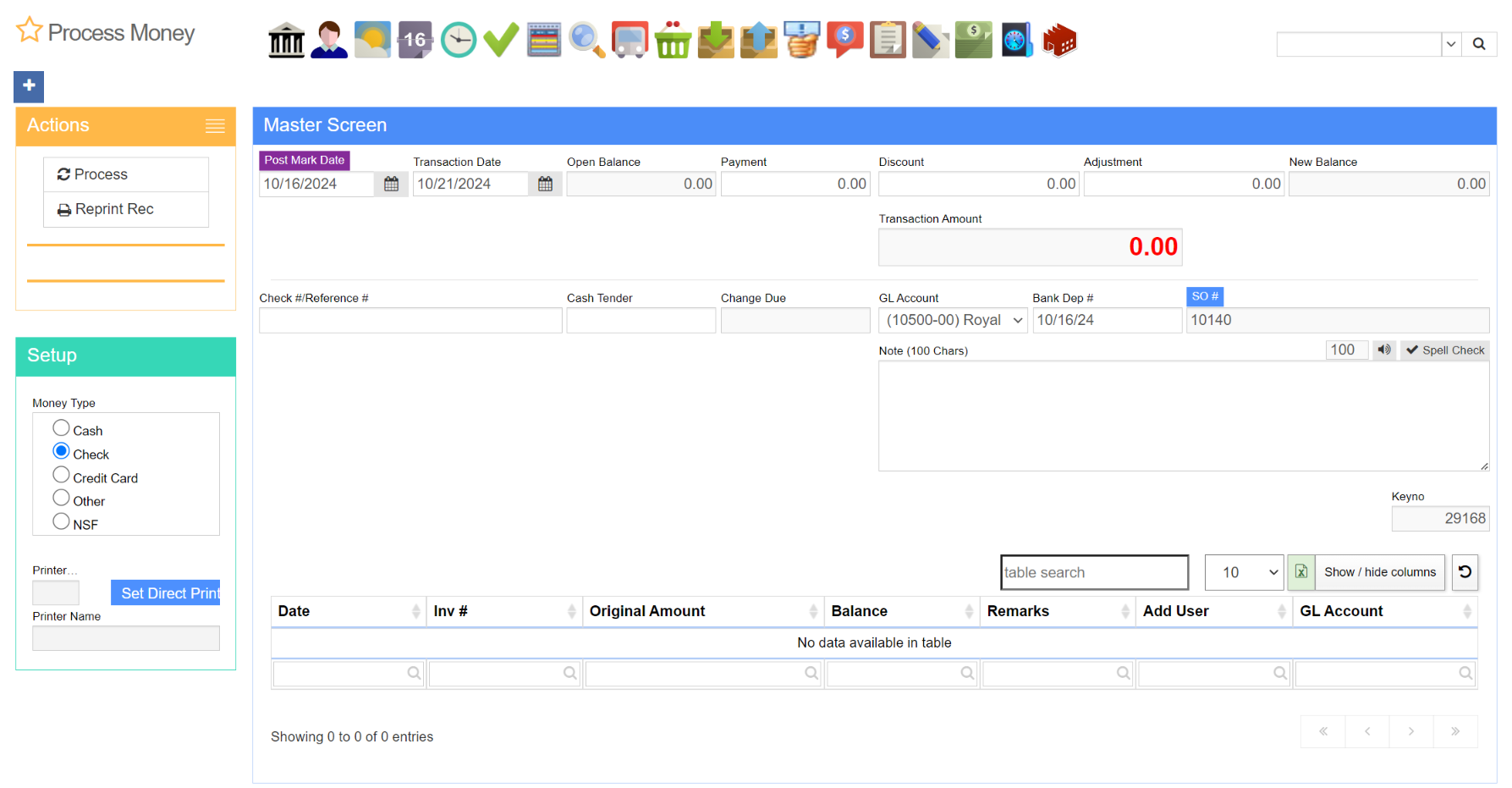
Task: Open the clipboard notes icon
Action: coord(888,40)
